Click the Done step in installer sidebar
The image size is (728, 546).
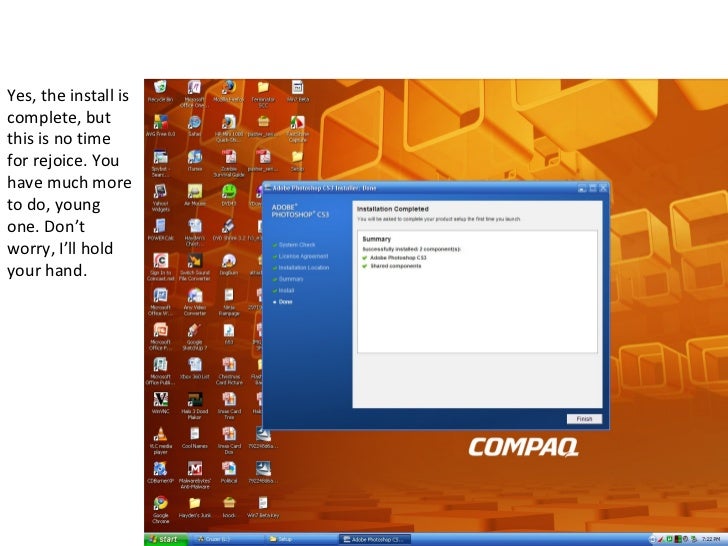(283, 302)
